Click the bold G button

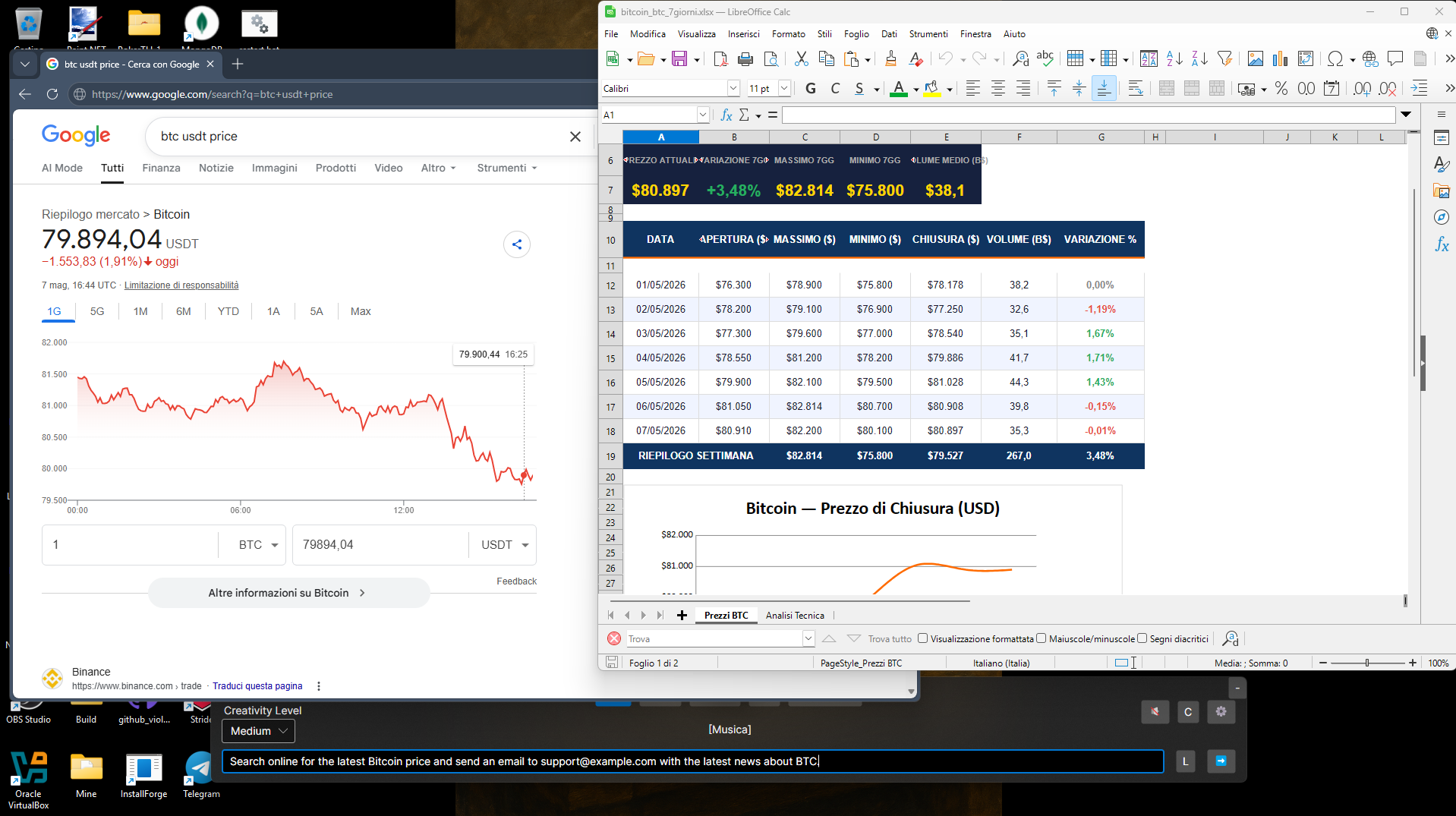pyautogui.click(x=811, y=89)
